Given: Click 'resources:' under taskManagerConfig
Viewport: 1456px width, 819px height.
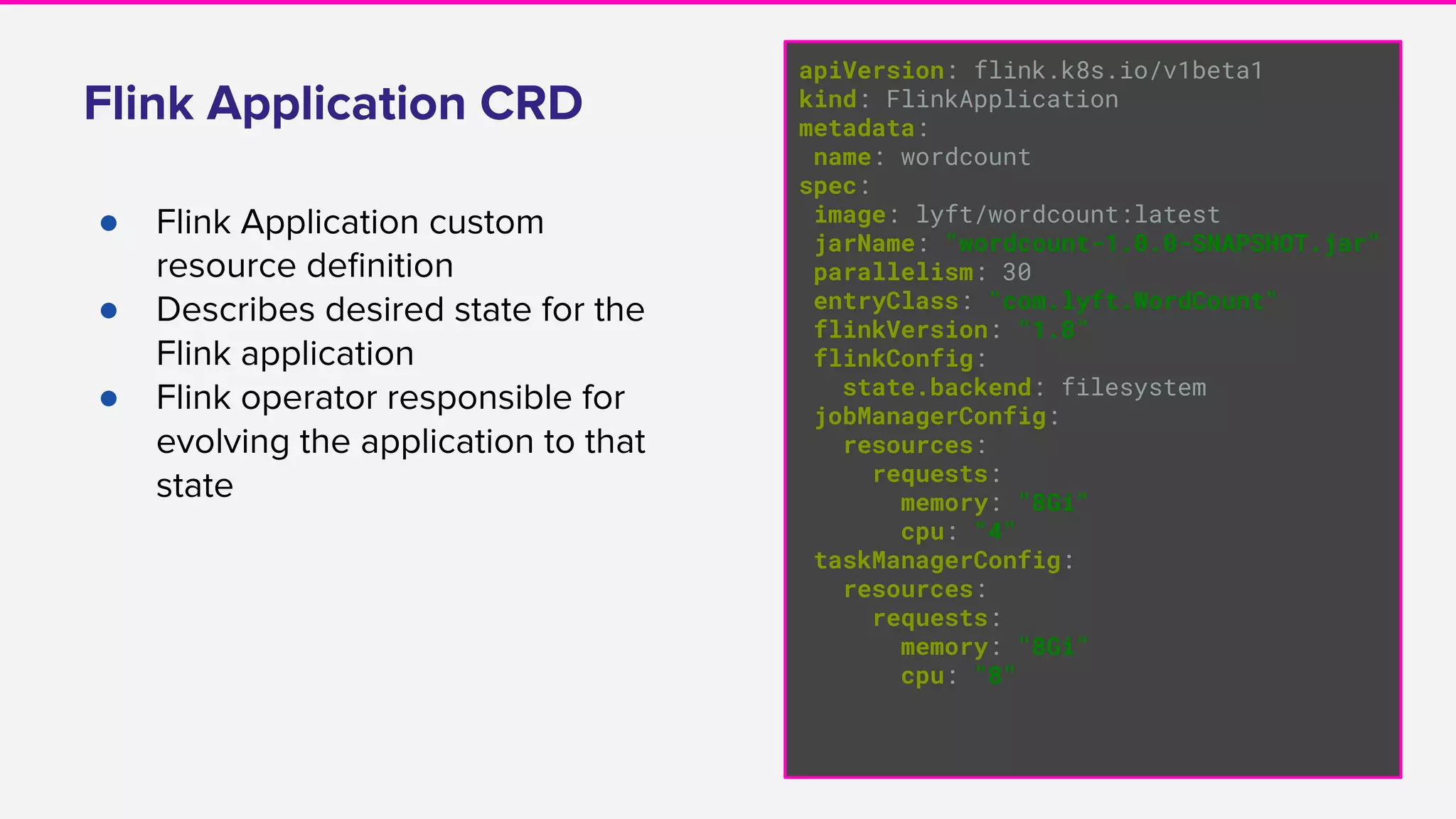Looking at the screenshot, I should click(915, 589).
